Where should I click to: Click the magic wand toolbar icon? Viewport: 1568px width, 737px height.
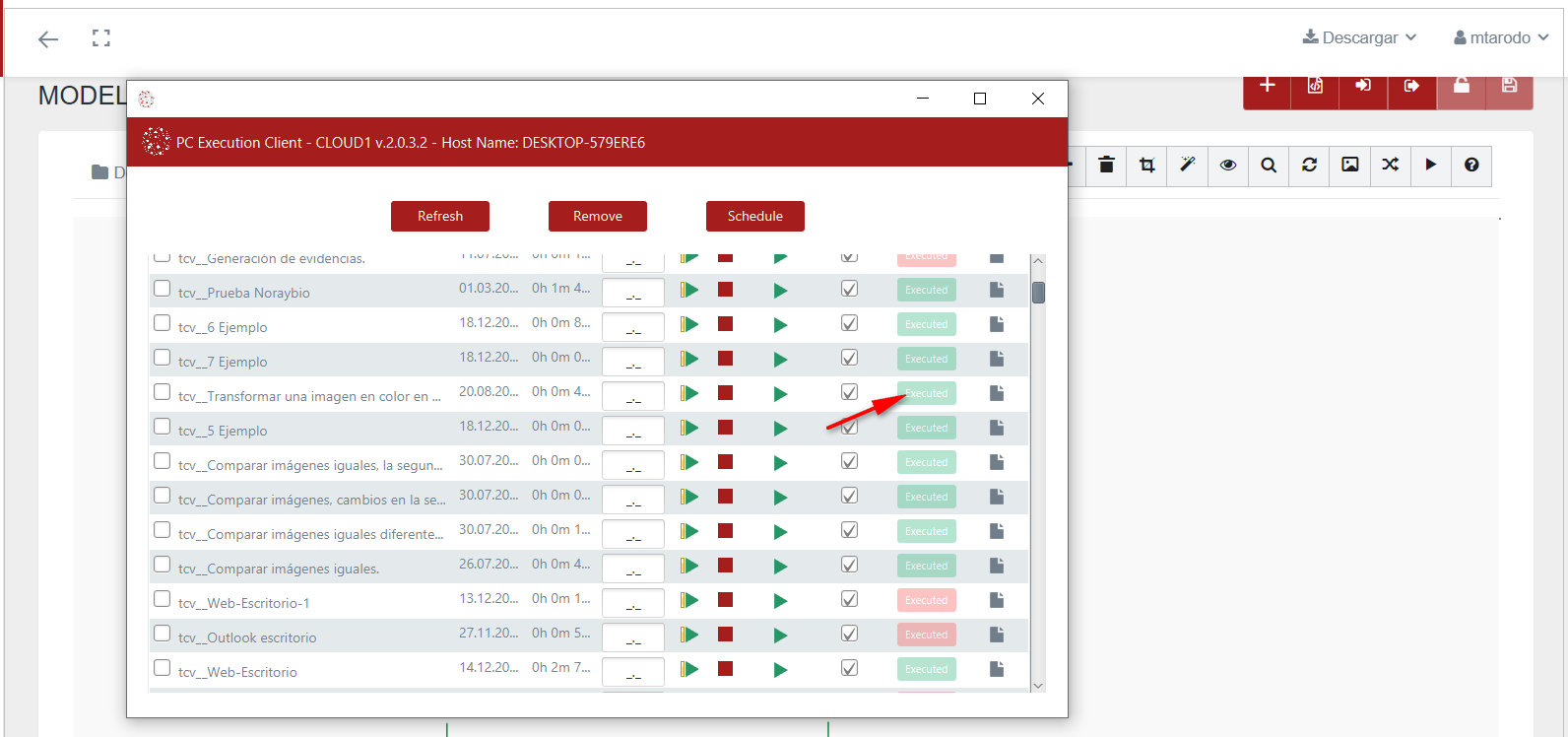[1188, 165]
